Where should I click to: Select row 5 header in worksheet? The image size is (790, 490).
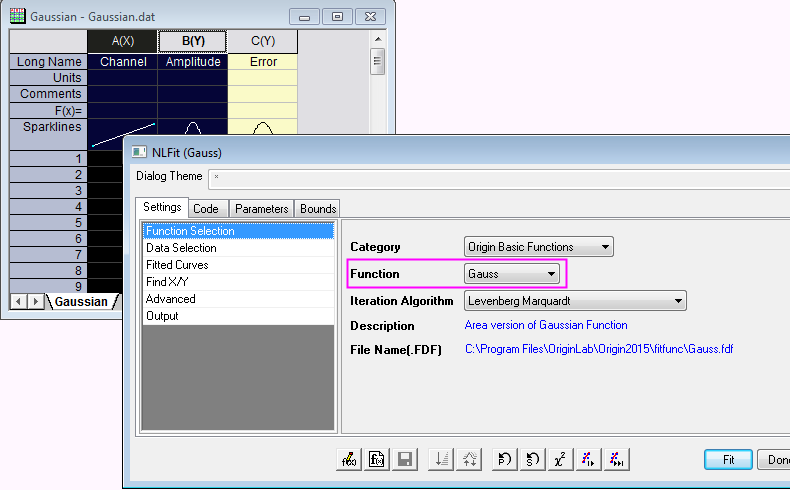(48, 223)
